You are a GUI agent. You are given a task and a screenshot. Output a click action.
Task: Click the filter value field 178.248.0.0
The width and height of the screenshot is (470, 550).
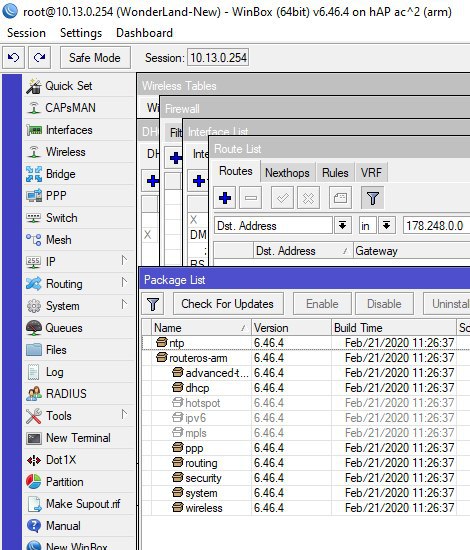point(436,226)
